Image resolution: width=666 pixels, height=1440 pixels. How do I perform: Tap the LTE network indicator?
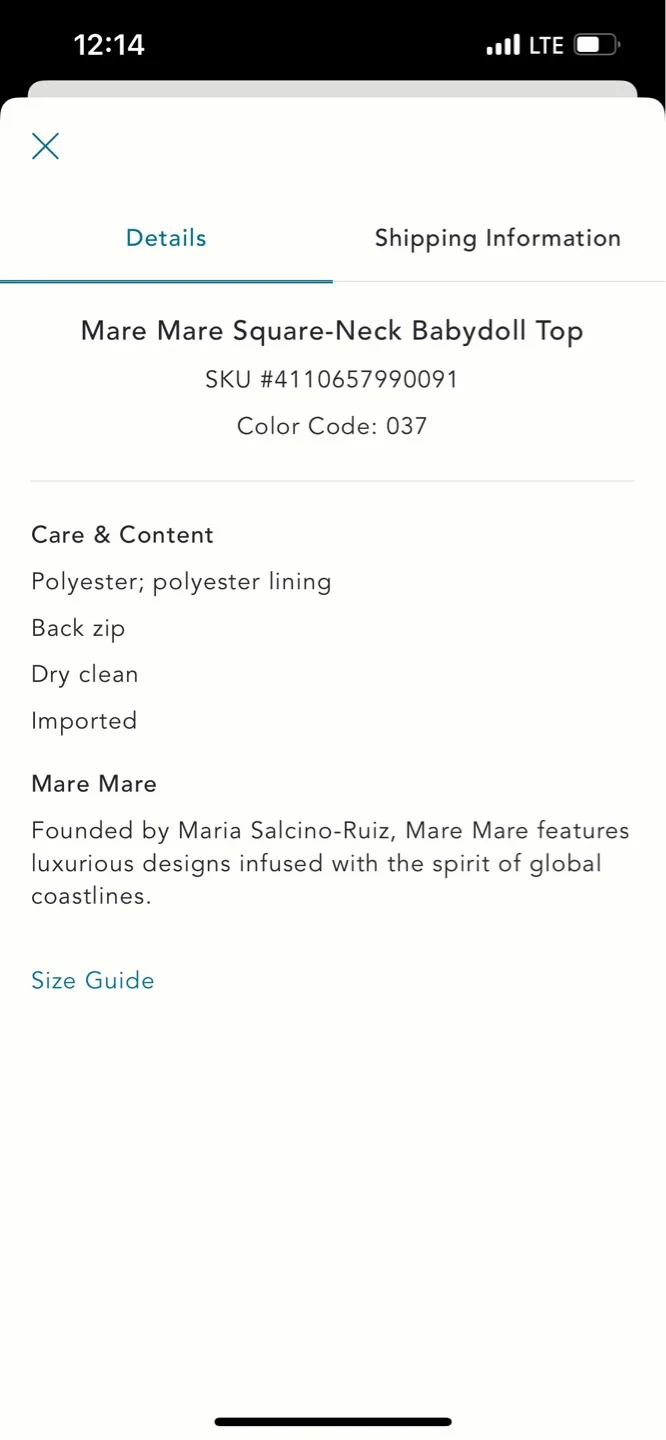pyautogui.click(x=547, y=45)
